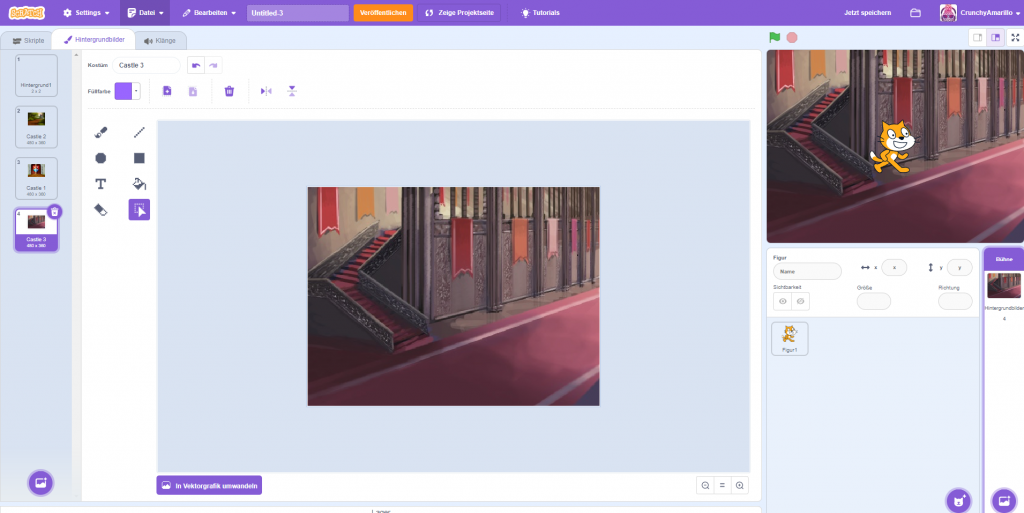Viewport: 1024px width, 513px height.
Task: Enter full screen stage mode
Action: click(x=1015, y=38)
